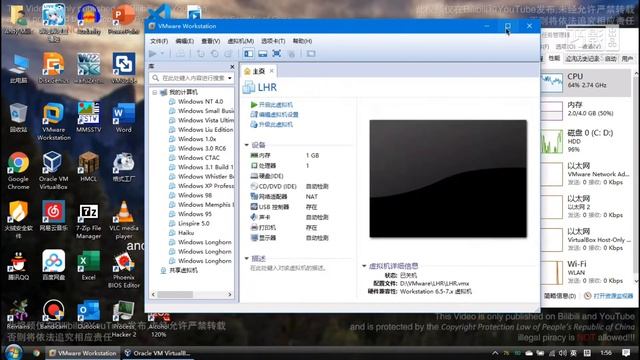Select the MMSSTV desktop icon
This screenshot has height=360, width=640.
89,118
